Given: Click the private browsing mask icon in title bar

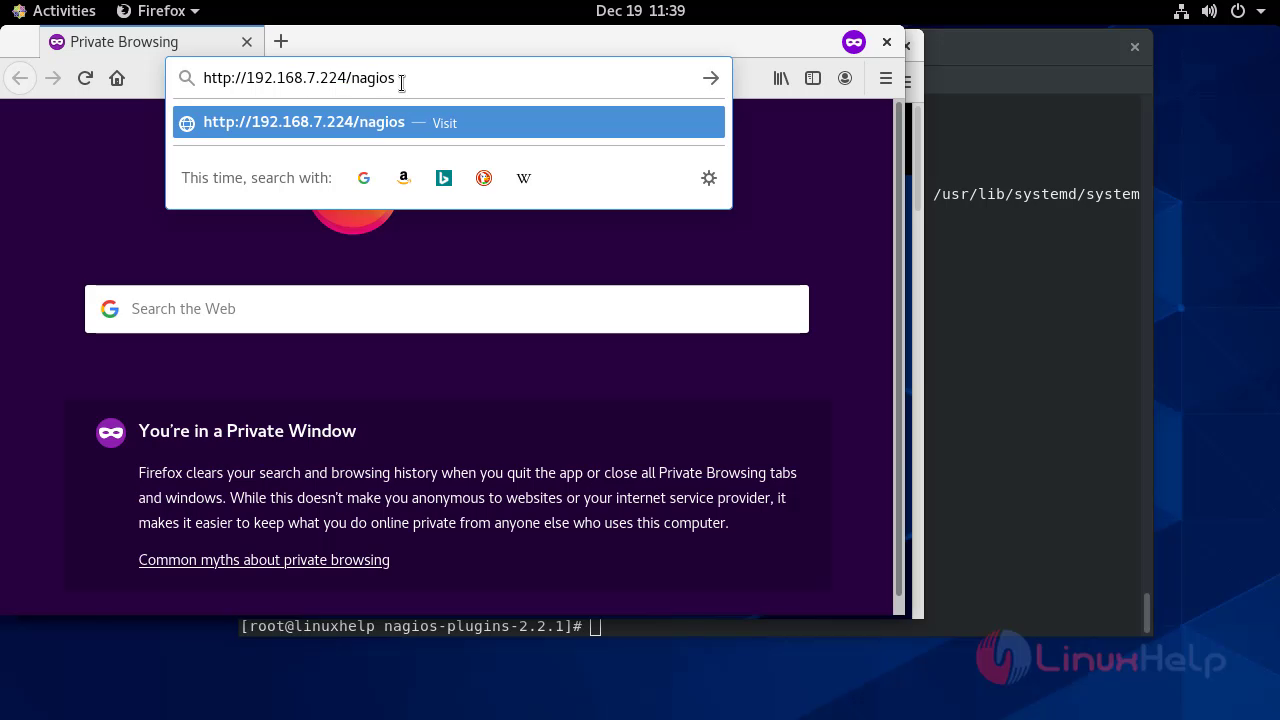Looking at the screenshot, I should 853,42.
